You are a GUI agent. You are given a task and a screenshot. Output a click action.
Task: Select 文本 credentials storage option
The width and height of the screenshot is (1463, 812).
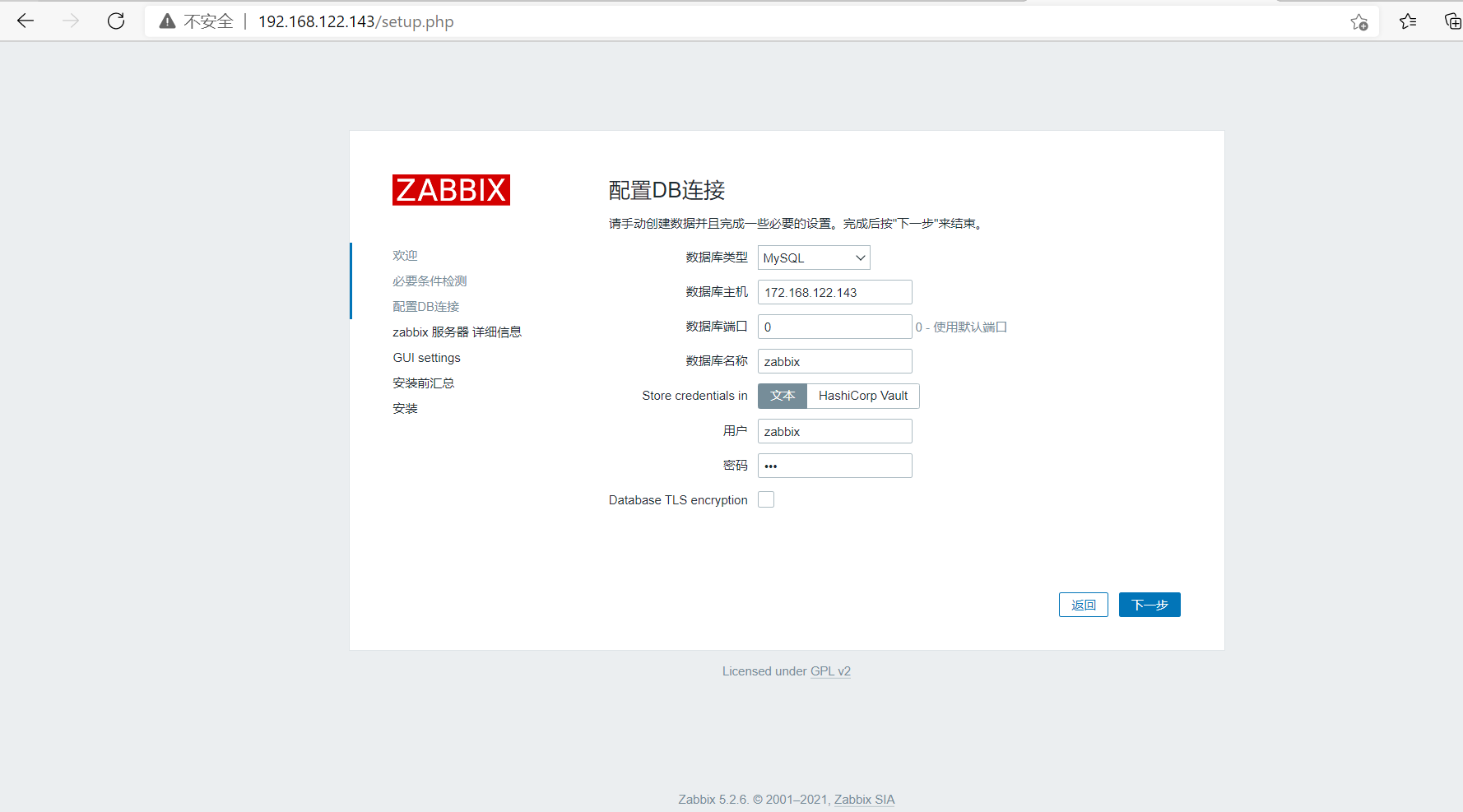coord(783,396)
